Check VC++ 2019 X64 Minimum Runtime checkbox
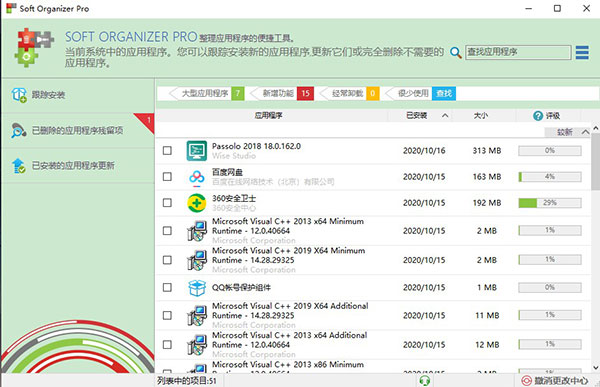Screen dimensions: 600x387 point(167,260)
